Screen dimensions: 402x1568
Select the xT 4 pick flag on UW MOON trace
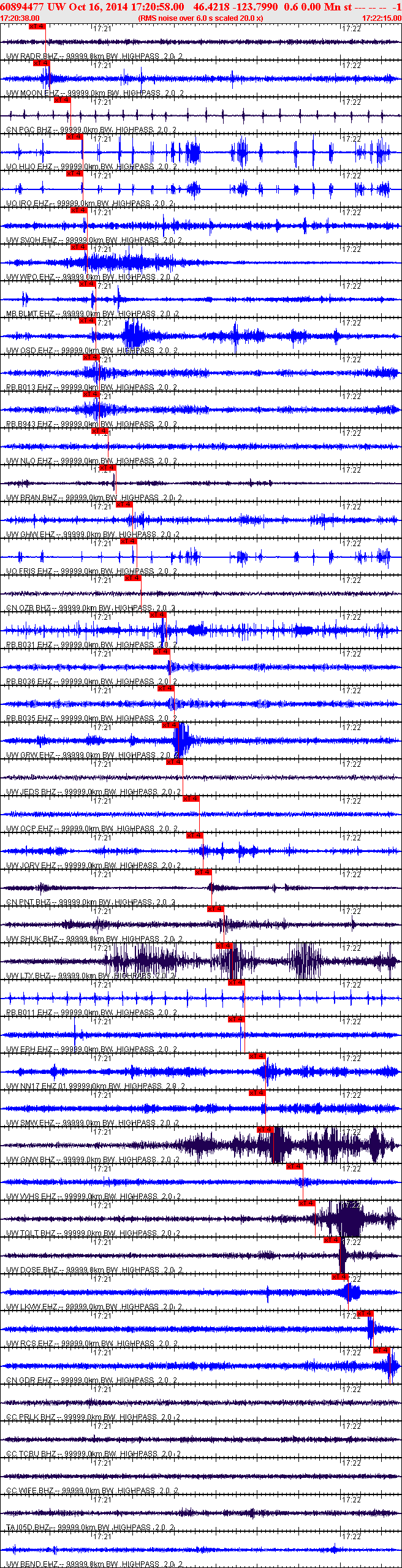[x=42, y=63]
